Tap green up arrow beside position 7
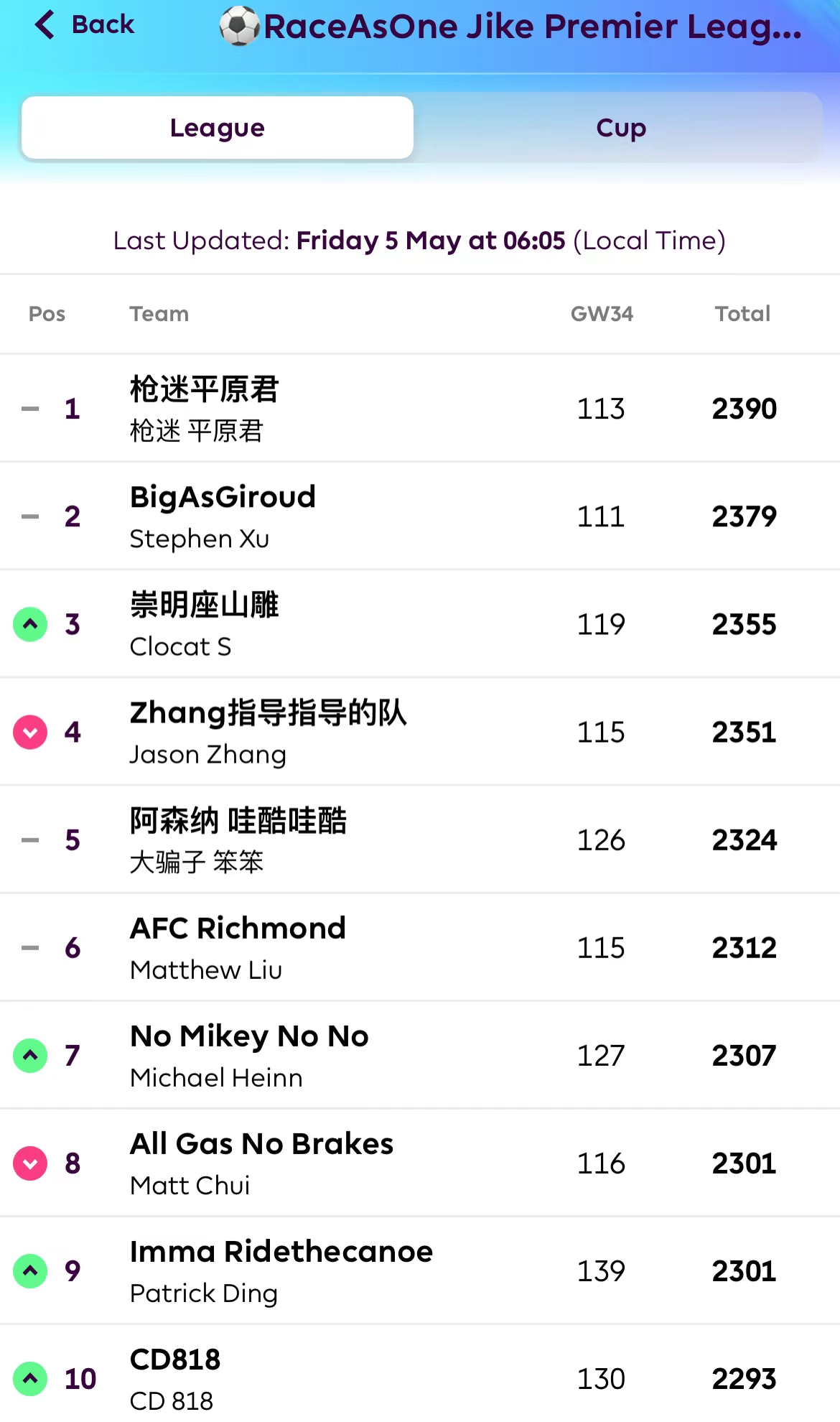The height and width of the screenshot is (1422, 840). pos(30,1055)
